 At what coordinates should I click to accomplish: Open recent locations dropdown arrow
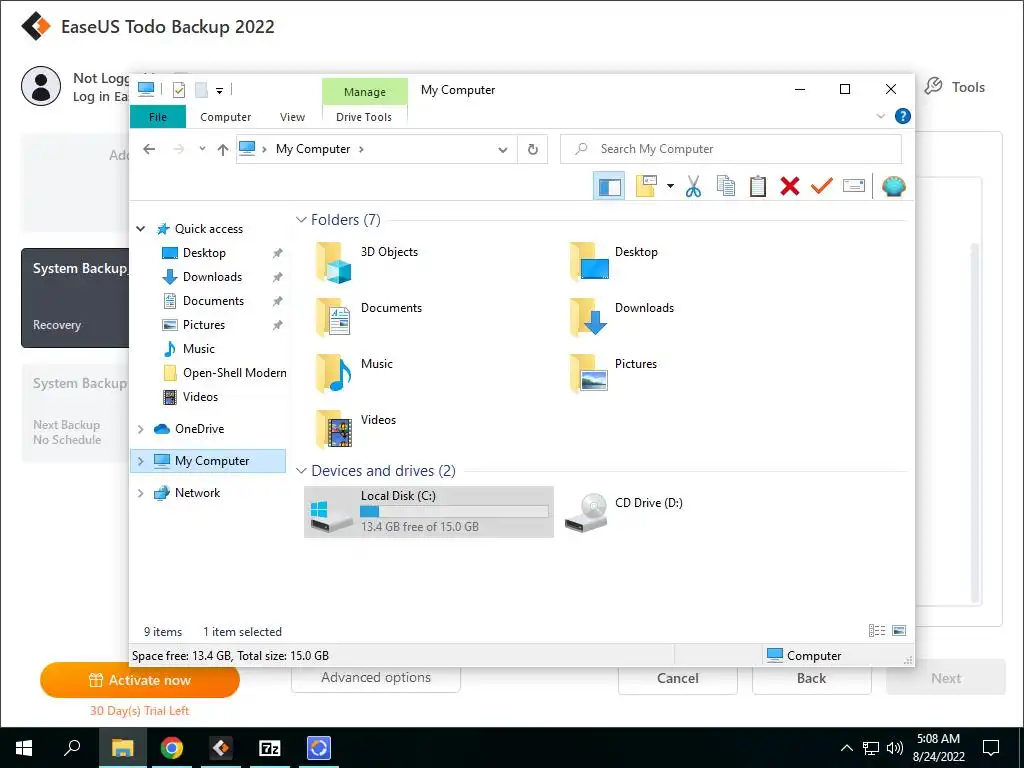(x=202, y=149)
